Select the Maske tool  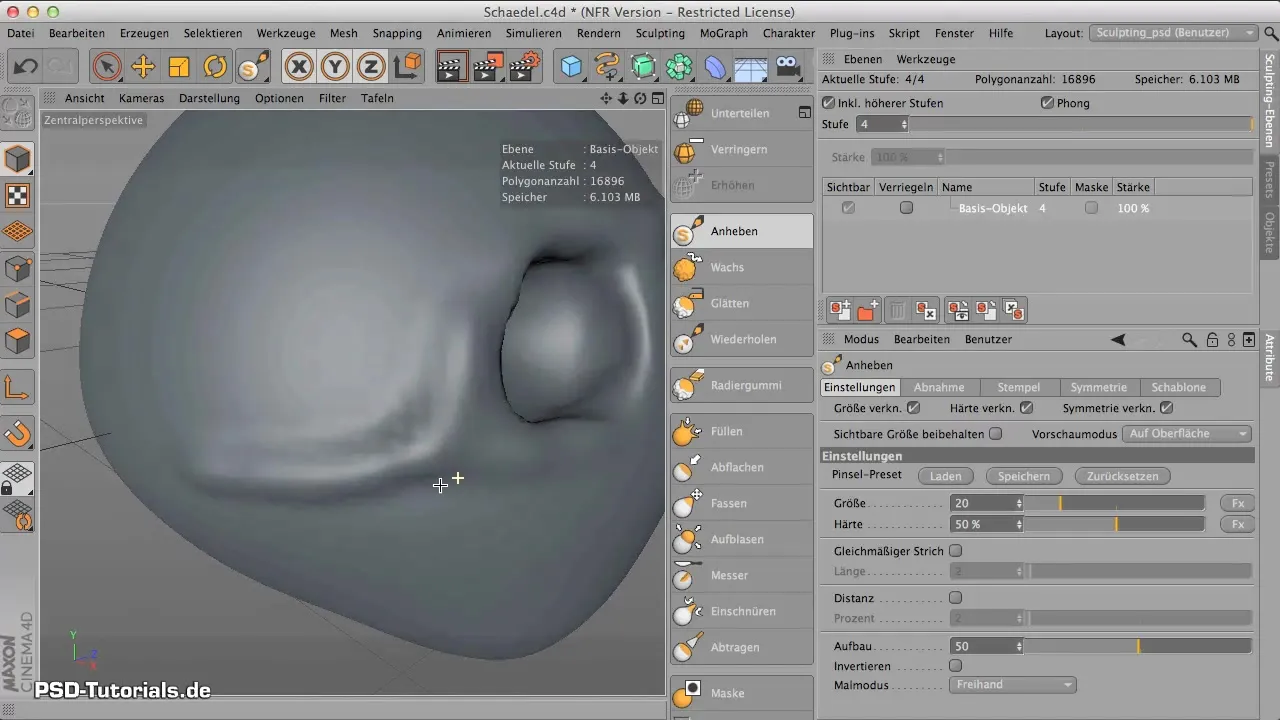pos(742,693)
